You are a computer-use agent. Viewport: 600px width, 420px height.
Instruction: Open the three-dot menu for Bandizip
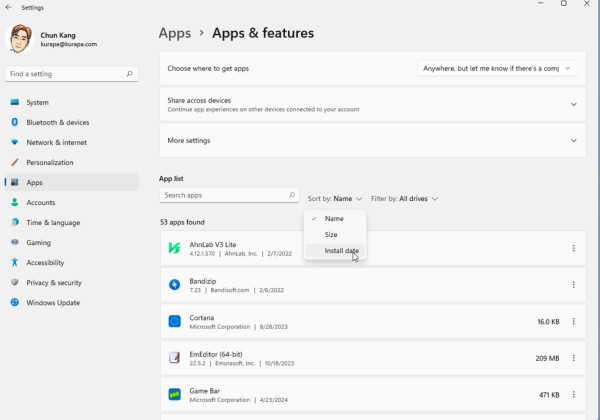(x=573, y=285)
